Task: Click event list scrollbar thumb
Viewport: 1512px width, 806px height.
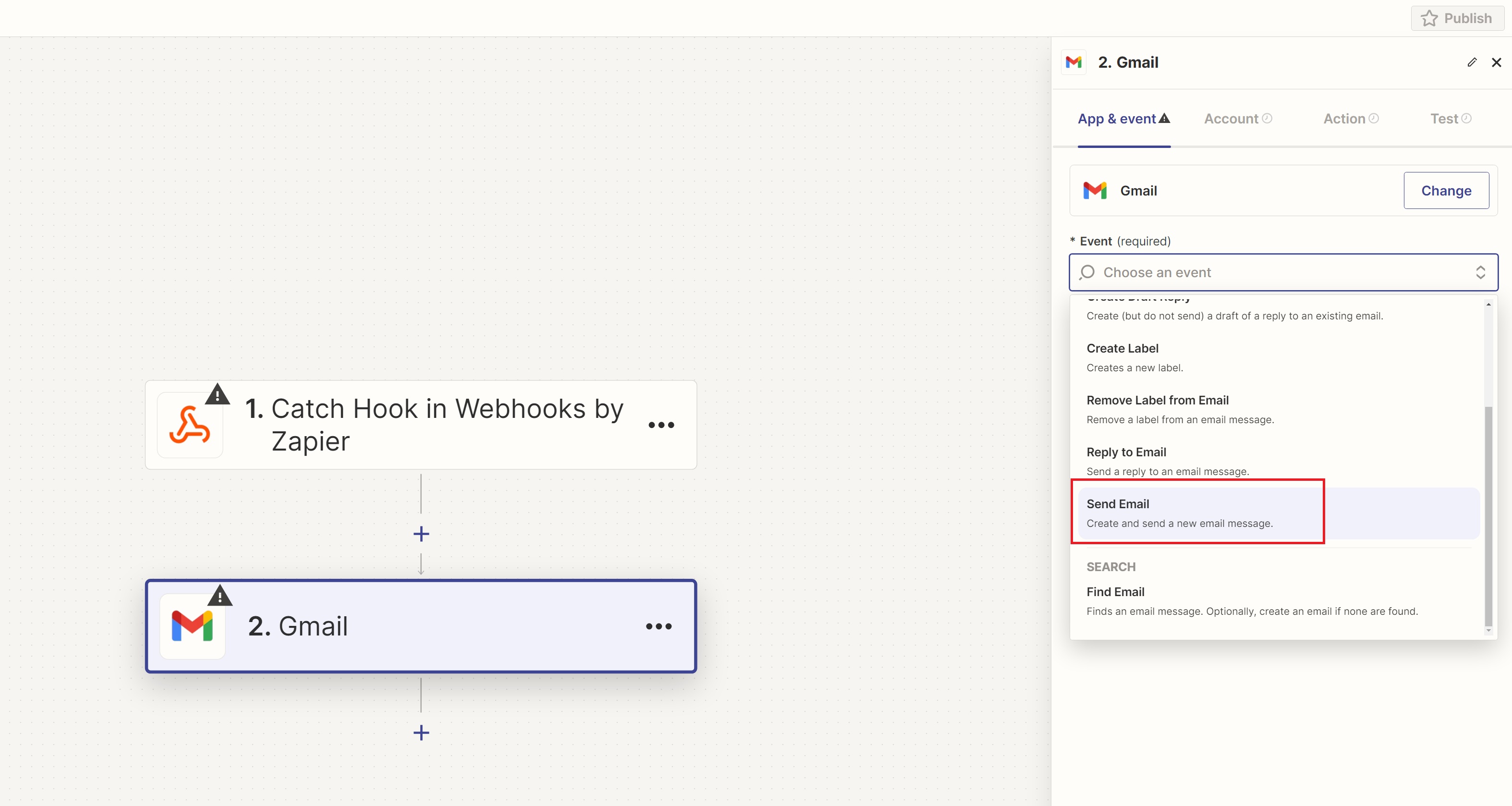Action: (1488, 515)
